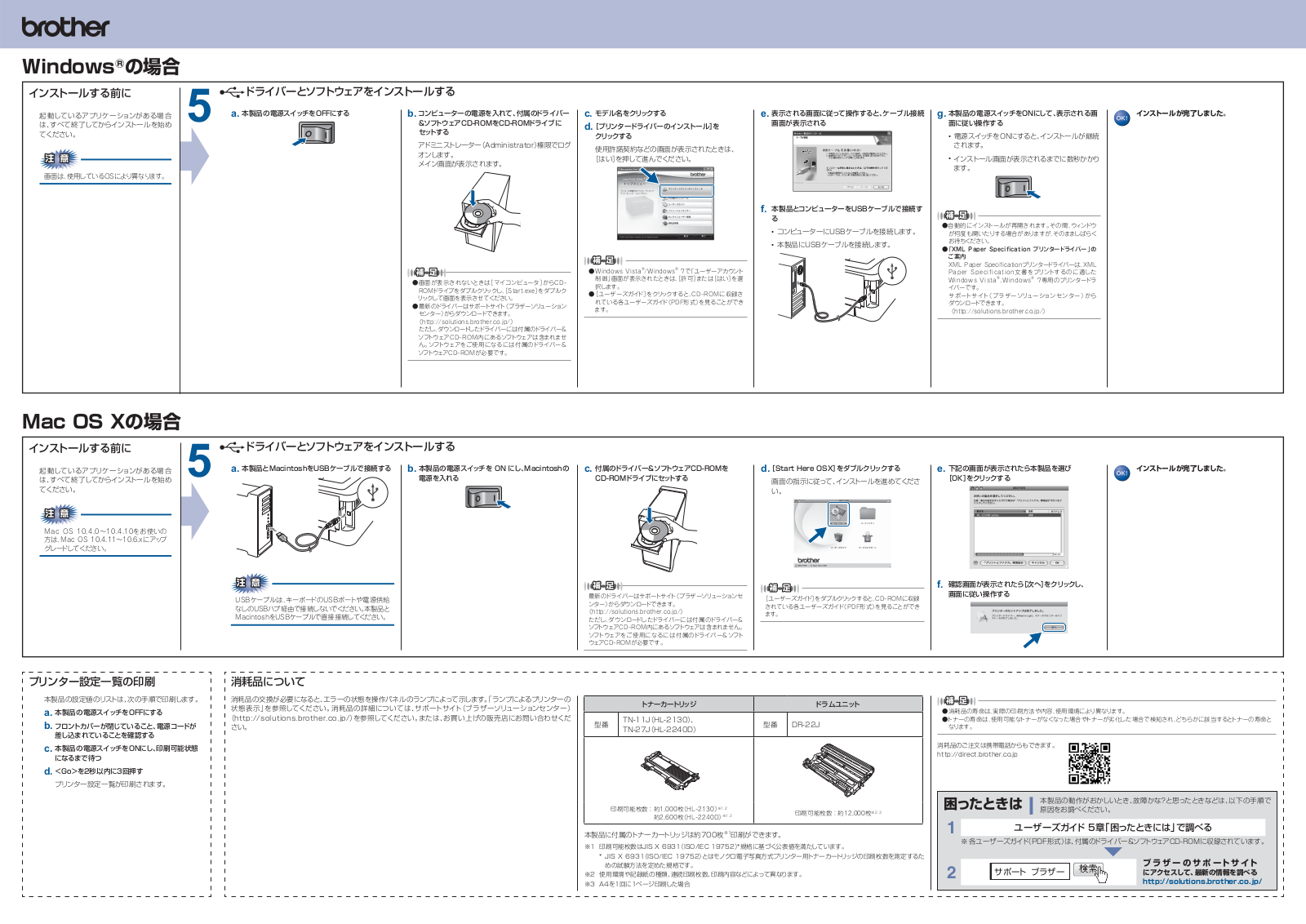Click the トナーカートリッジ table header
The height and width of the screenshot is (924, 1306).
point(669,704)
